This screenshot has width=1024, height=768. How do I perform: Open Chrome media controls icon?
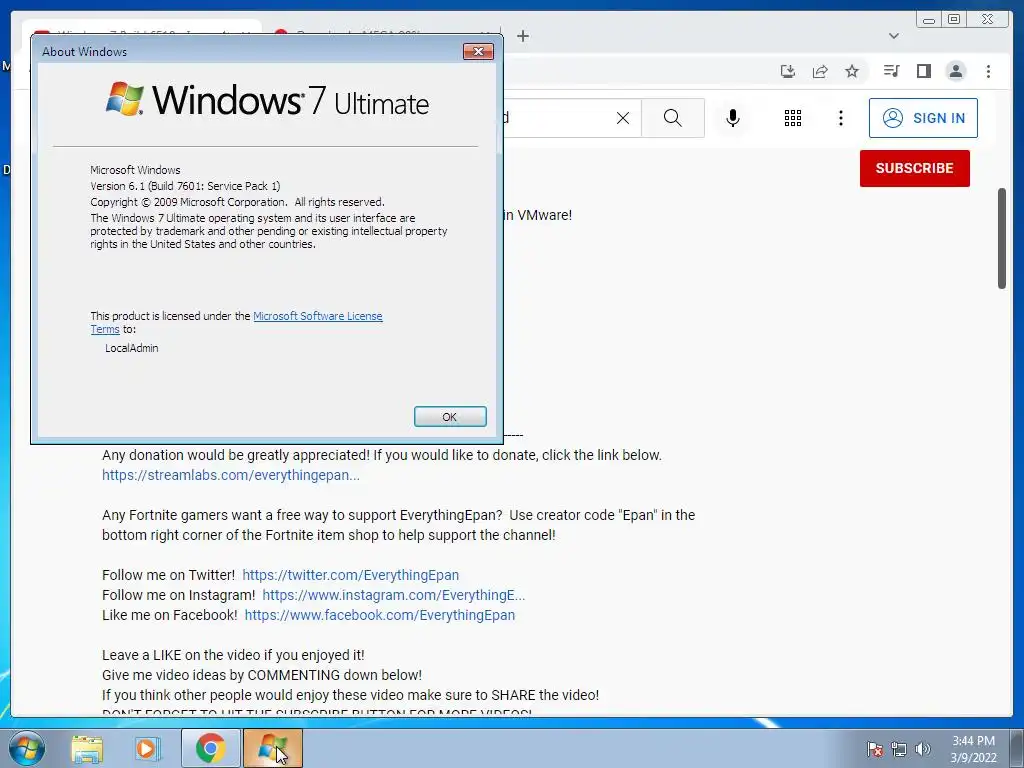coord(891,71)
